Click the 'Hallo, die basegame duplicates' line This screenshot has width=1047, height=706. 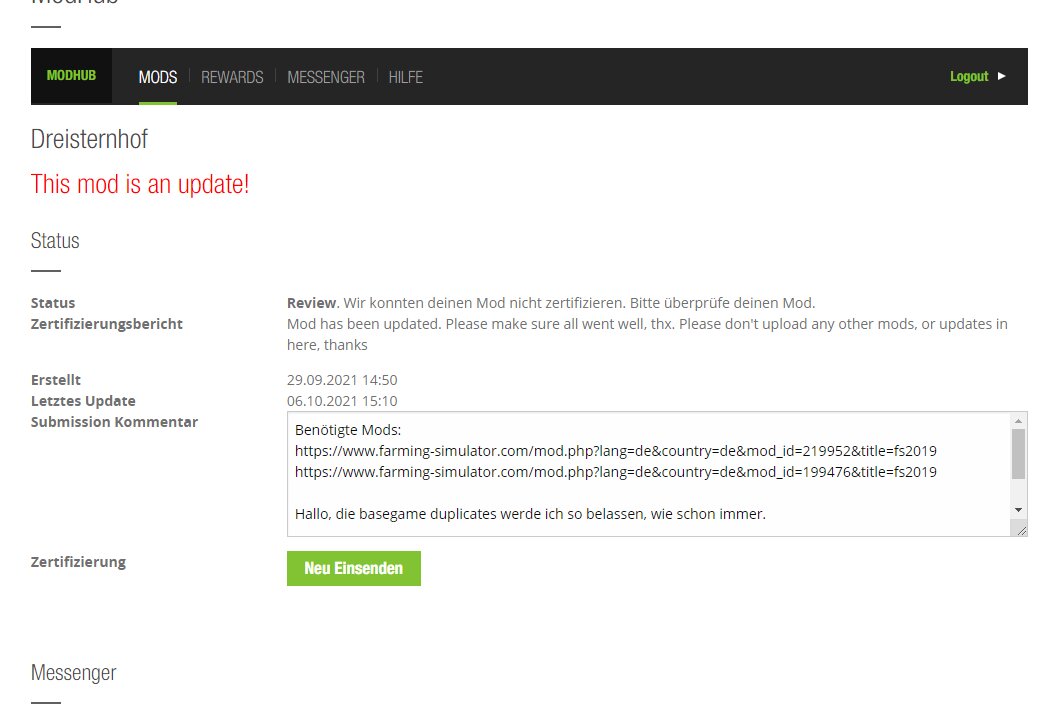point(530,514)
